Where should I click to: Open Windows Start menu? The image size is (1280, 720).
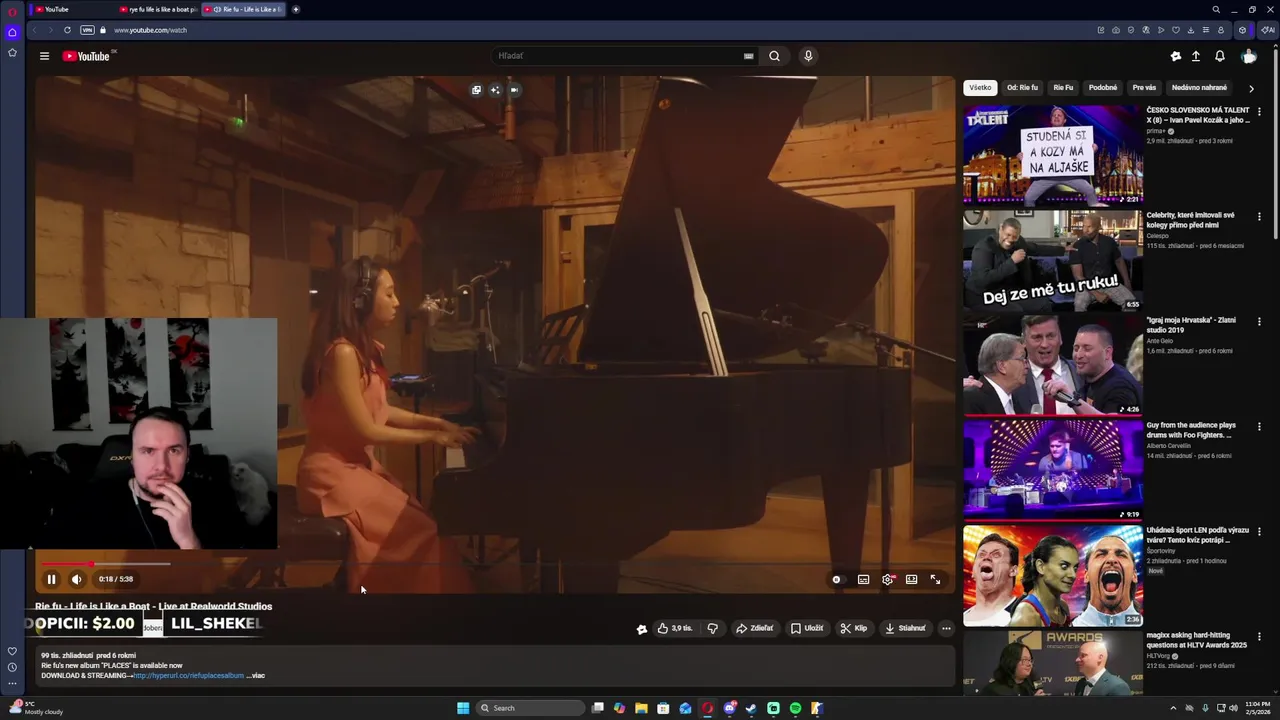click(463, 708)
